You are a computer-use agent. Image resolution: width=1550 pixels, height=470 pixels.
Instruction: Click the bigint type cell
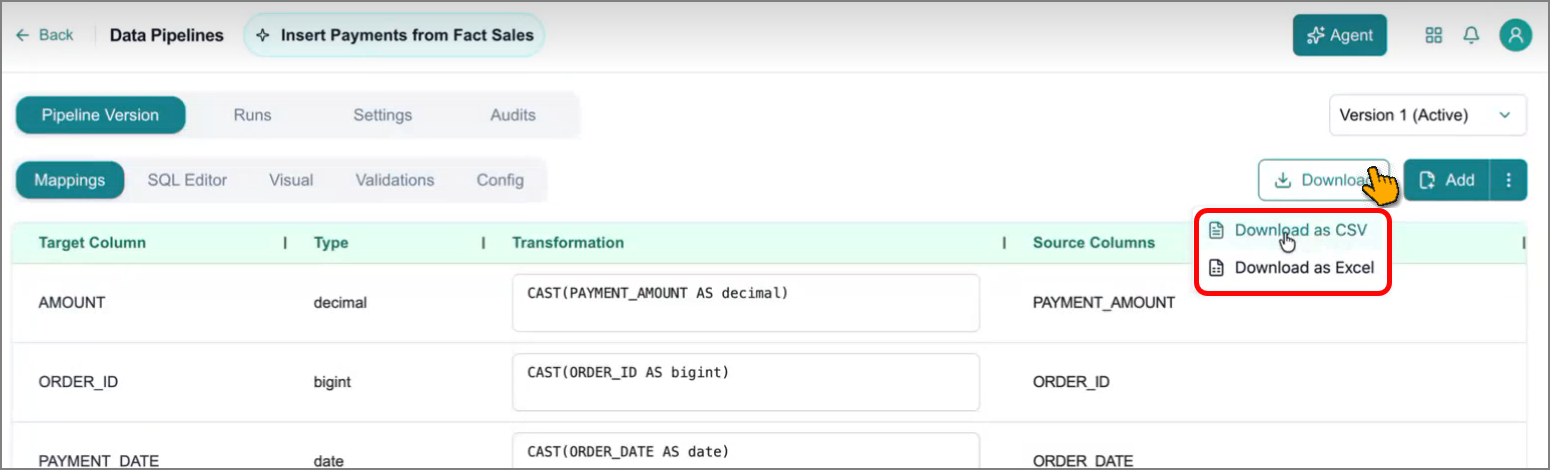tap(332, 382)
